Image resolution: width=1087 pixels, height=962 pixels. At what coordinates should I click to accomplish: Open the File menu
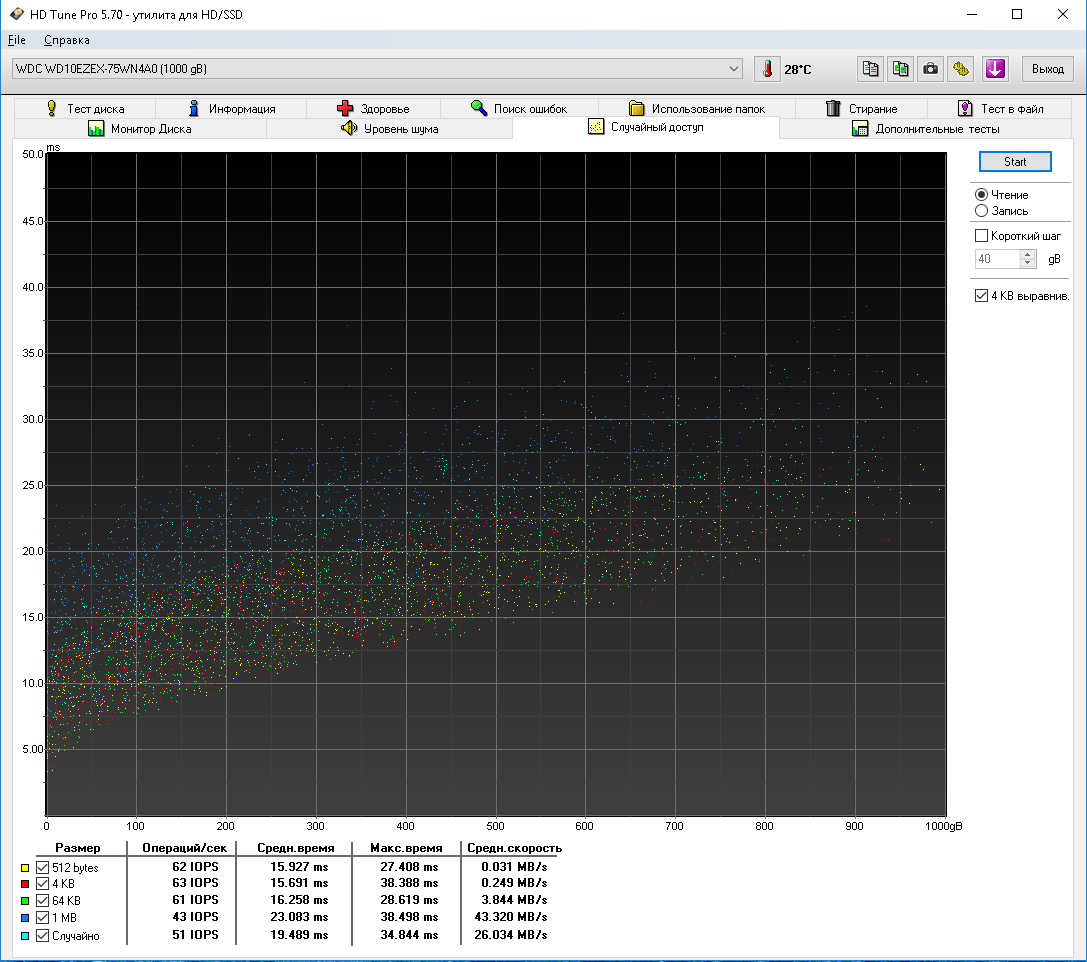point(17,40)
